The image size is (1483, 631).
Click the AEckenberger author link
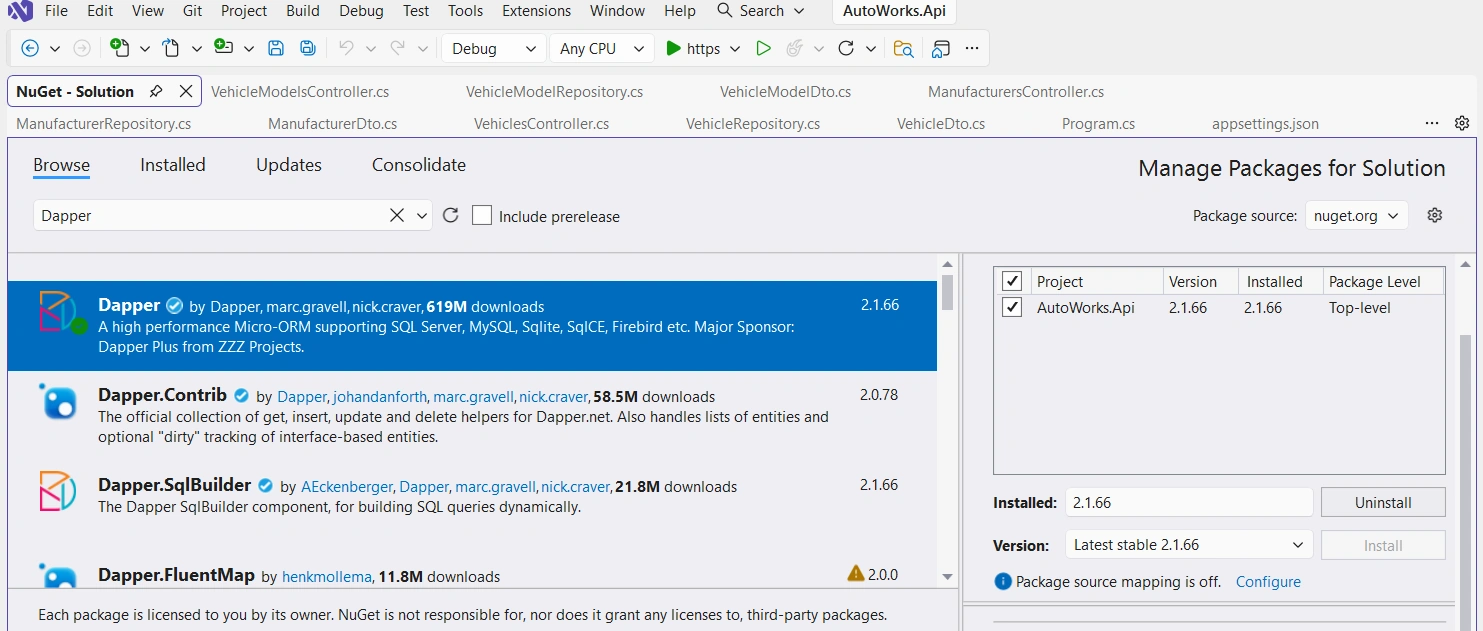[347, 487]
